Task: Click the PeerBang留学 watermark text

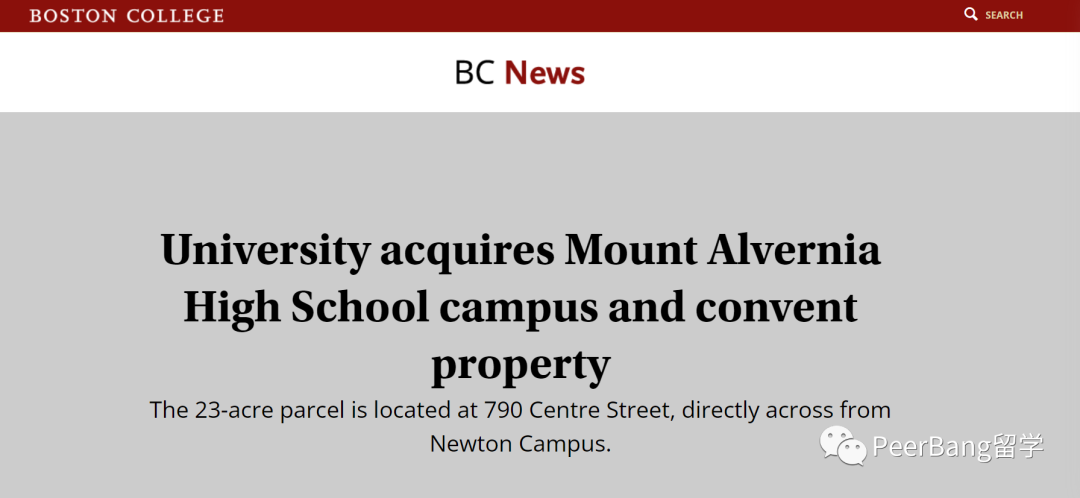Action: point(959,446)
